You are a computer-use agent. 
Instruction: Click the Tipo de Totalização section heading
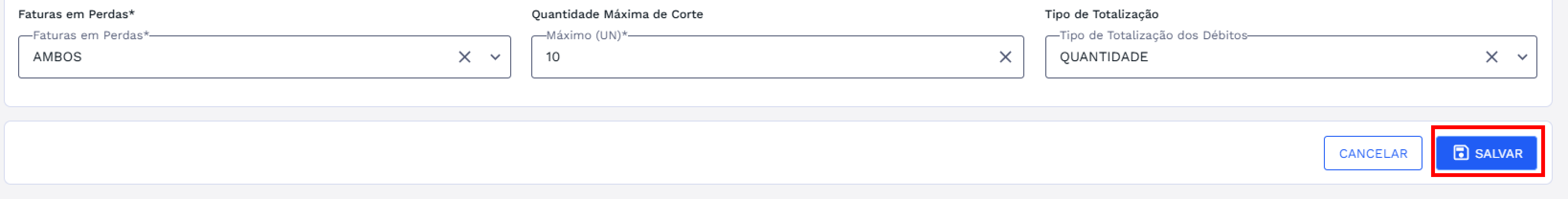pos(1102,14)
